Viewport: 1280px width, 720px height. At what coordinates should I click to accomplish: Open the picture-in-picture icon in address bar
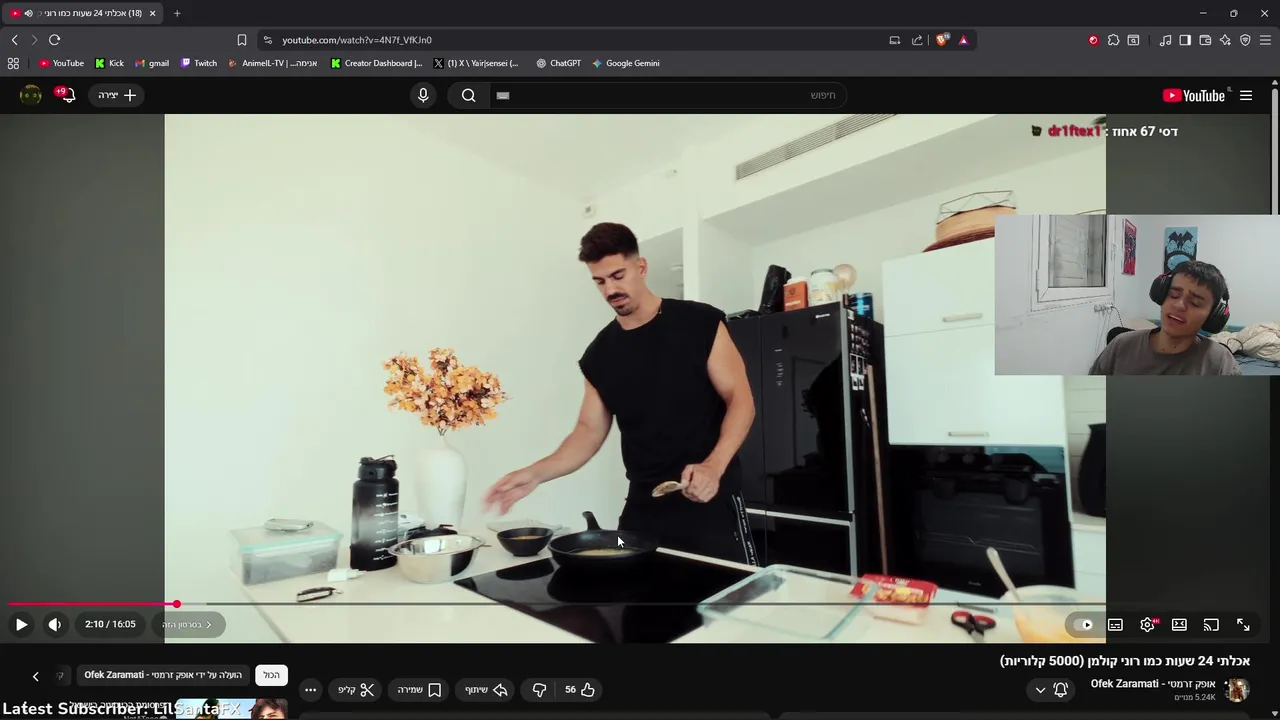pos(895,40)
